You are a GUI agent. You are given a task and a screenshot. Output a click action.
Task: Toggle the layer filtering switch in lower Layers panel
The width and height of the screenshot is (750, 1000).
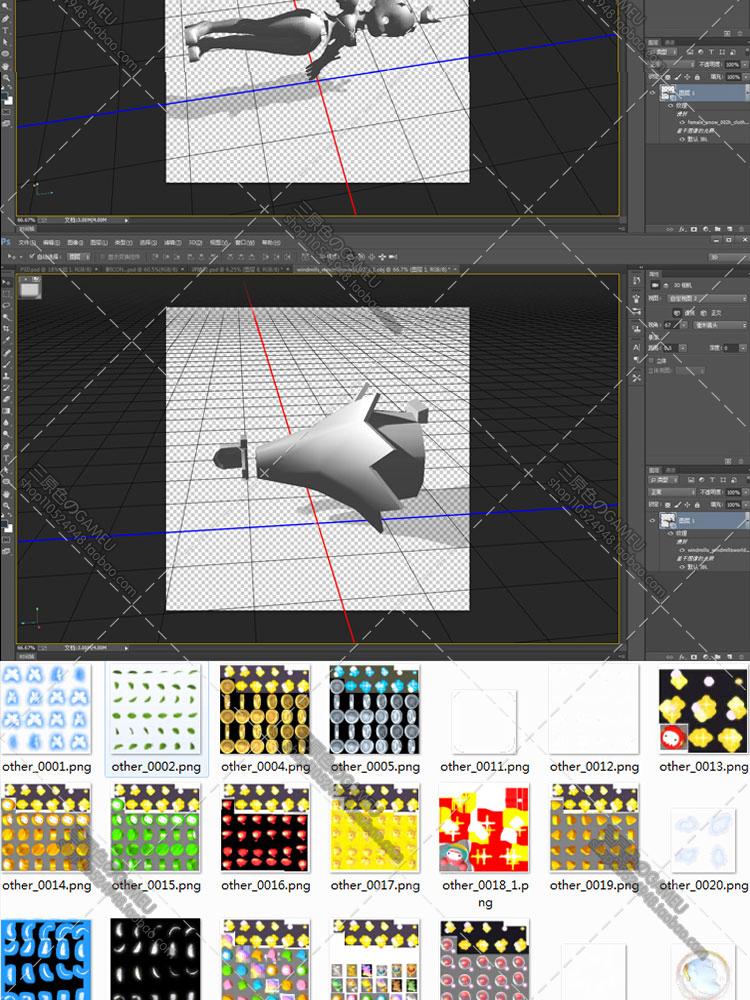tap(747, 480)
